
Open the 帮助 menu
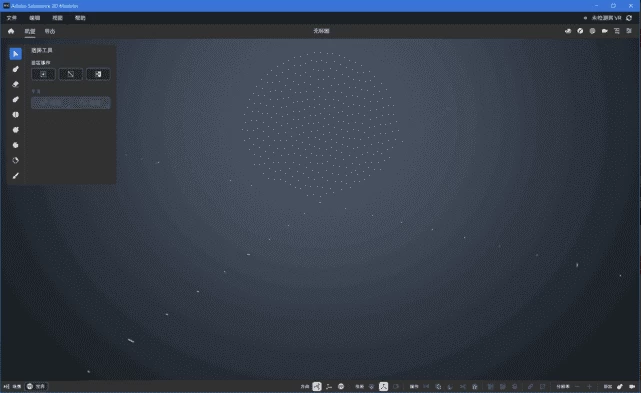pos(80,18)
